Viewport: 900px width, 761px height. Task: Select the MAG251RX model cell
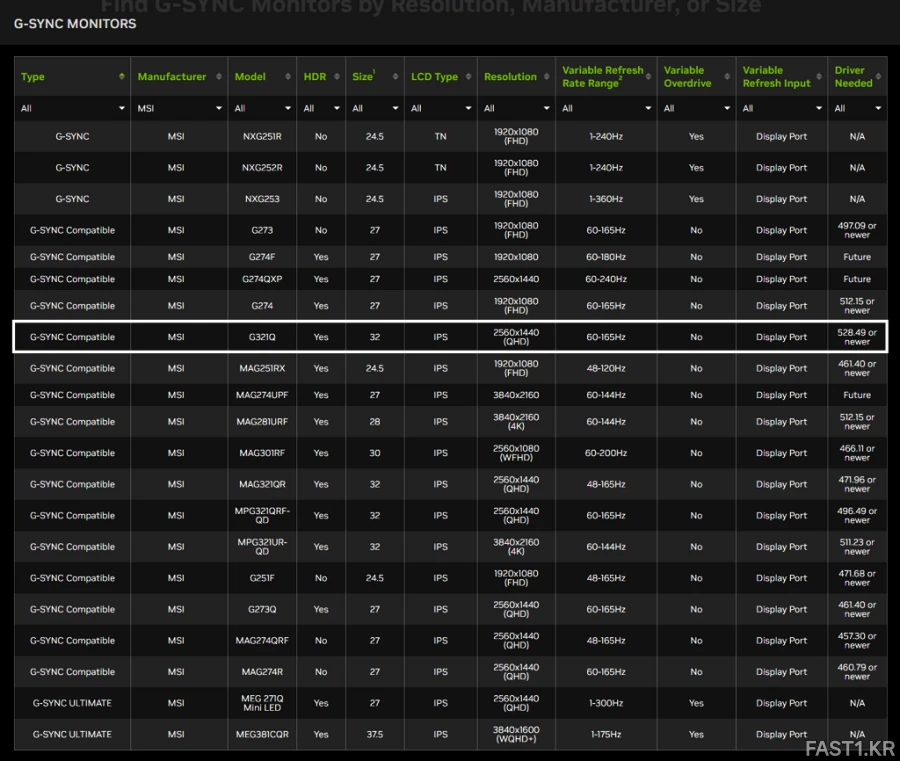tap(262, 368)
